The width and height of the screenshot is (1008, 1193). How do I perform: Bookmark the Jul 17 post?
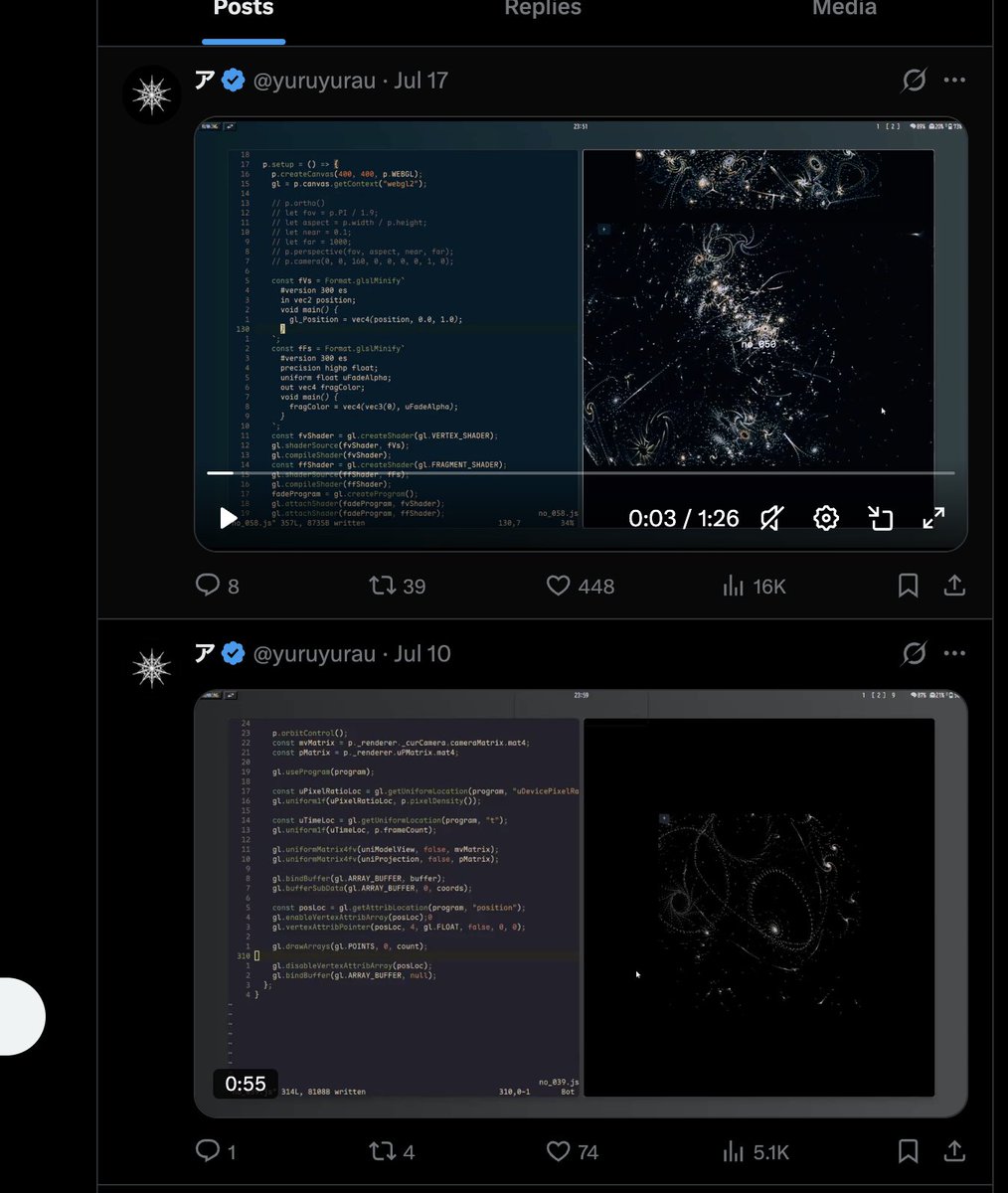(908, 586)
